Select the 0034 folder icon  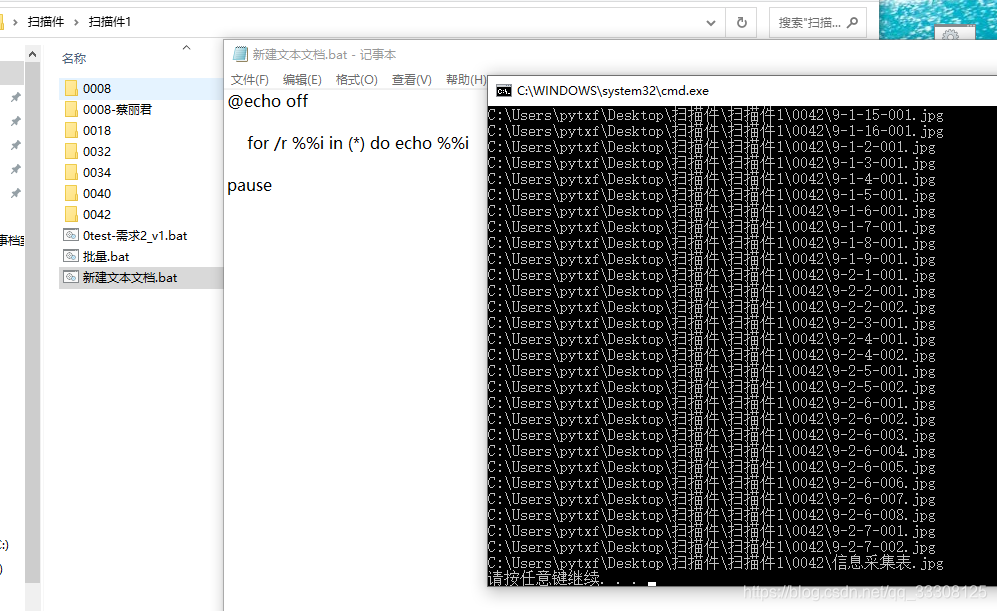pos(71,172)
